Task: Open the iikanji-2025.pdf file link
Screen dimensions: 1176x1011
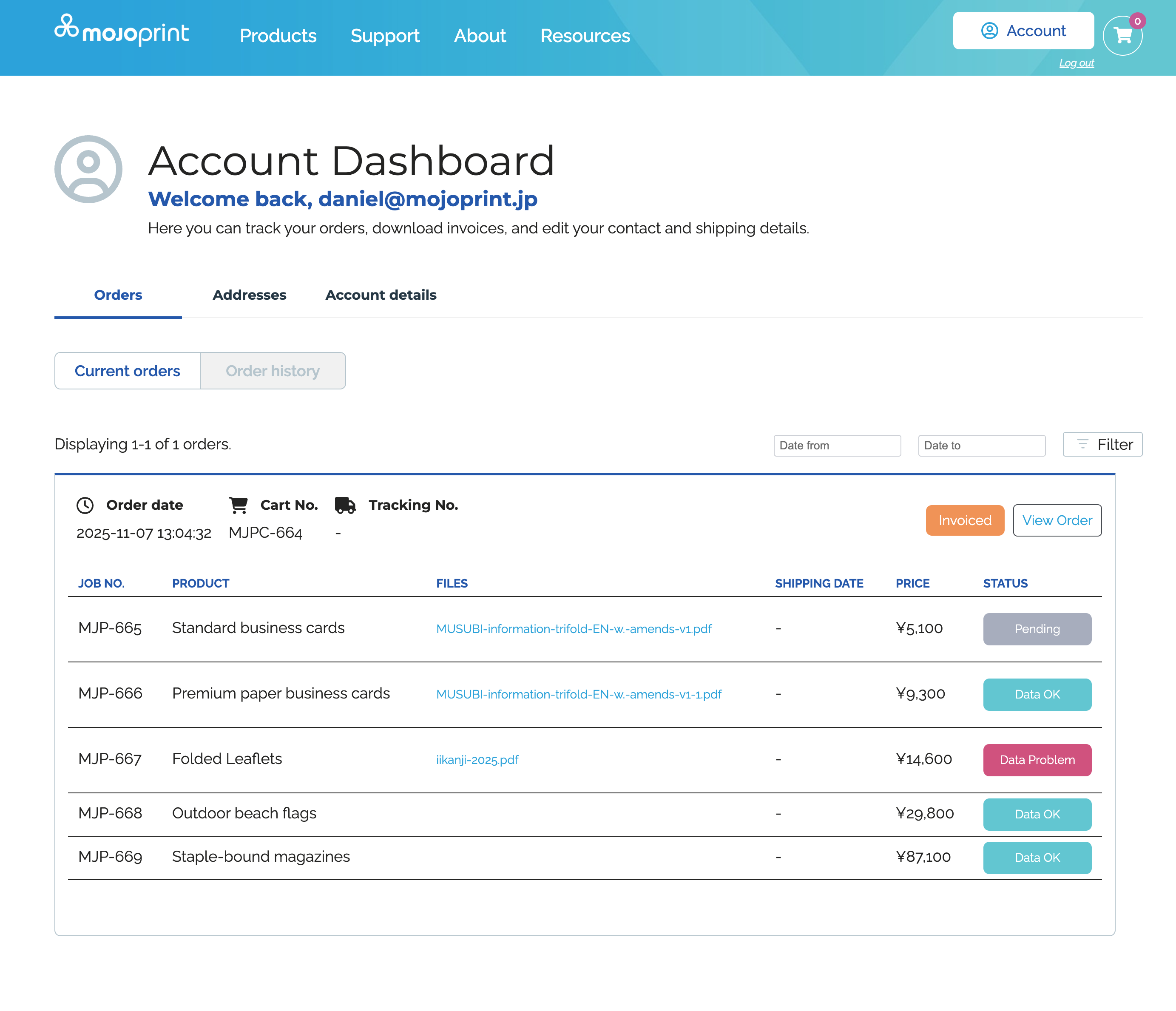Action: (x=477, y=759)
